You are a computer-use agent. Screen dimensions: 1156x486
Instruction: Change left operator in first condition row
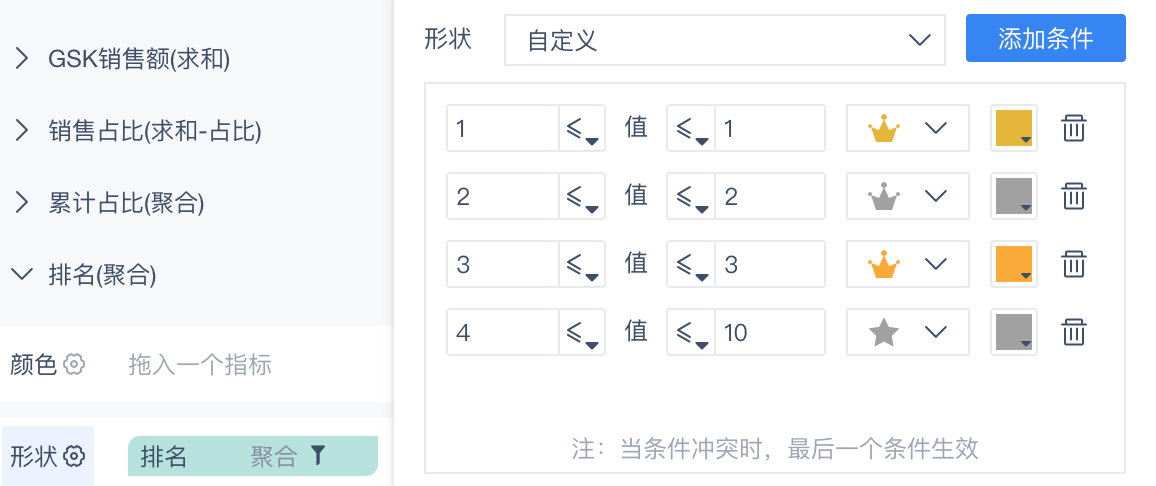pos(582,128)
